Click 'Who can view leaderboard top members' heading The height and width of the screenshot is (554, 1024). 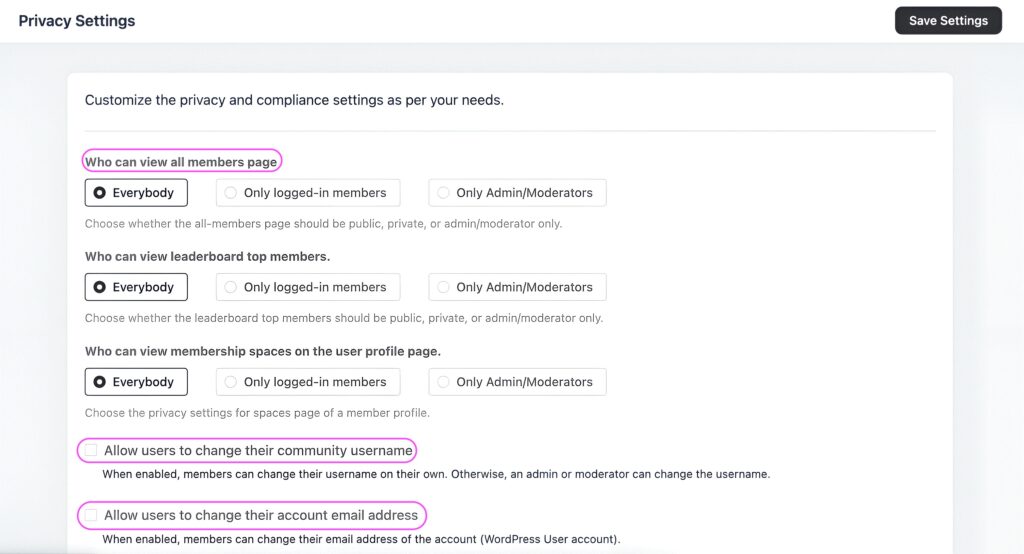coord(207,257)
